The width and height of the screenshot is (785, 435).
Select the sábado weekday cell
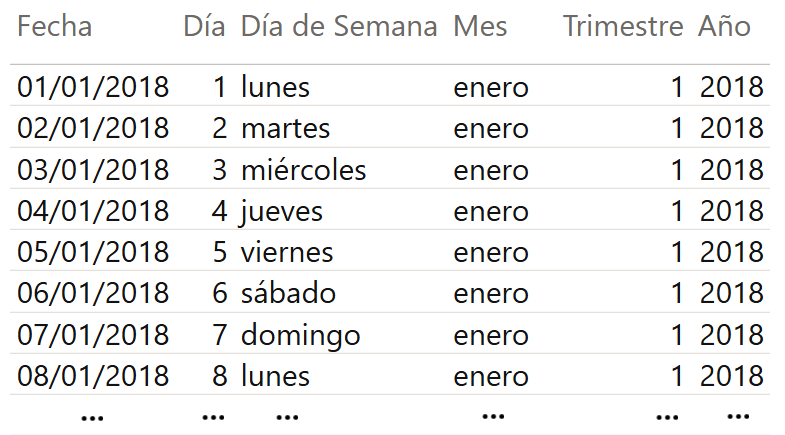(x=288, y=294)
